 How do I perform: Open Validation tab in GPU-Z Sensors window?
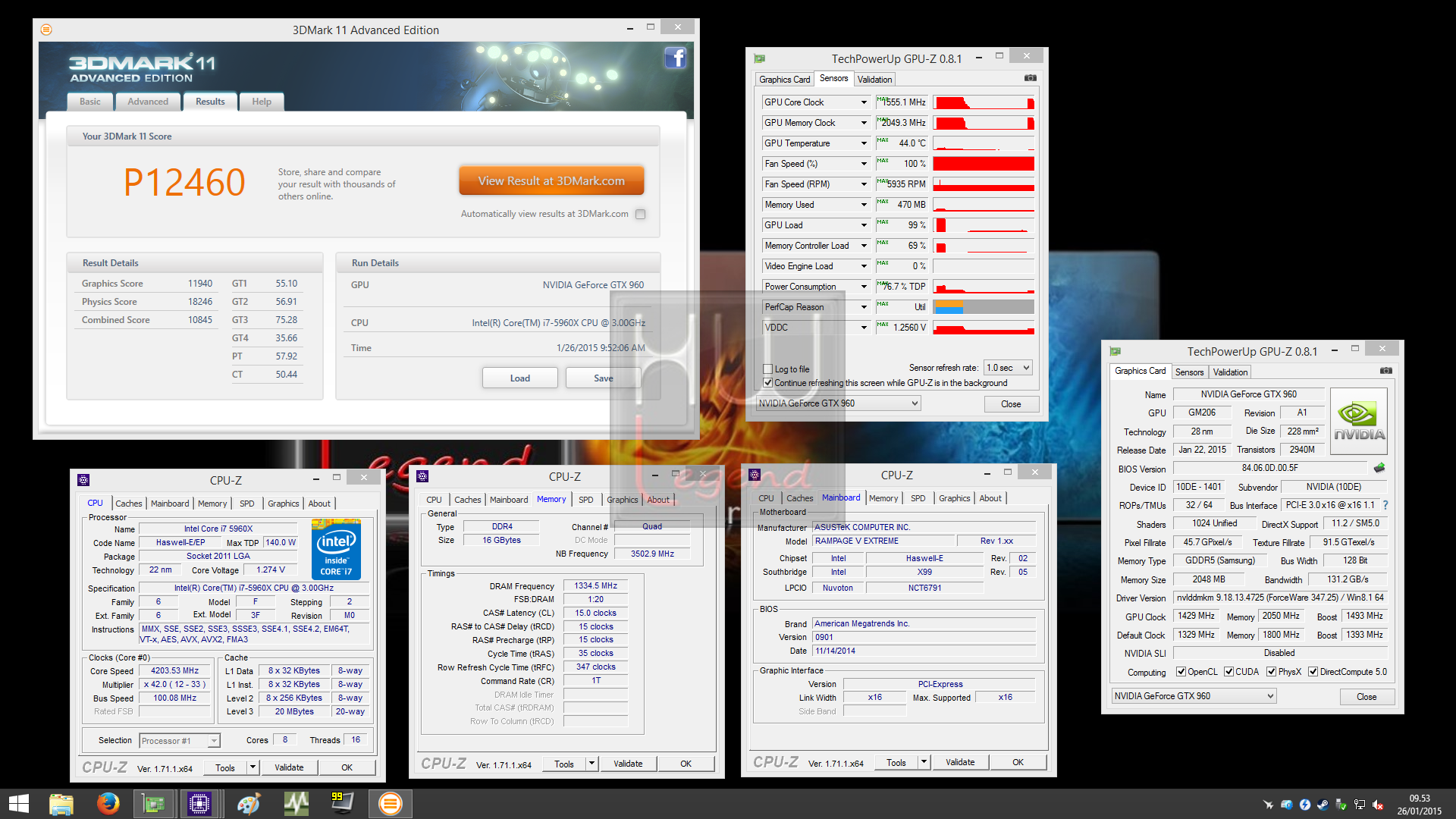874,79
